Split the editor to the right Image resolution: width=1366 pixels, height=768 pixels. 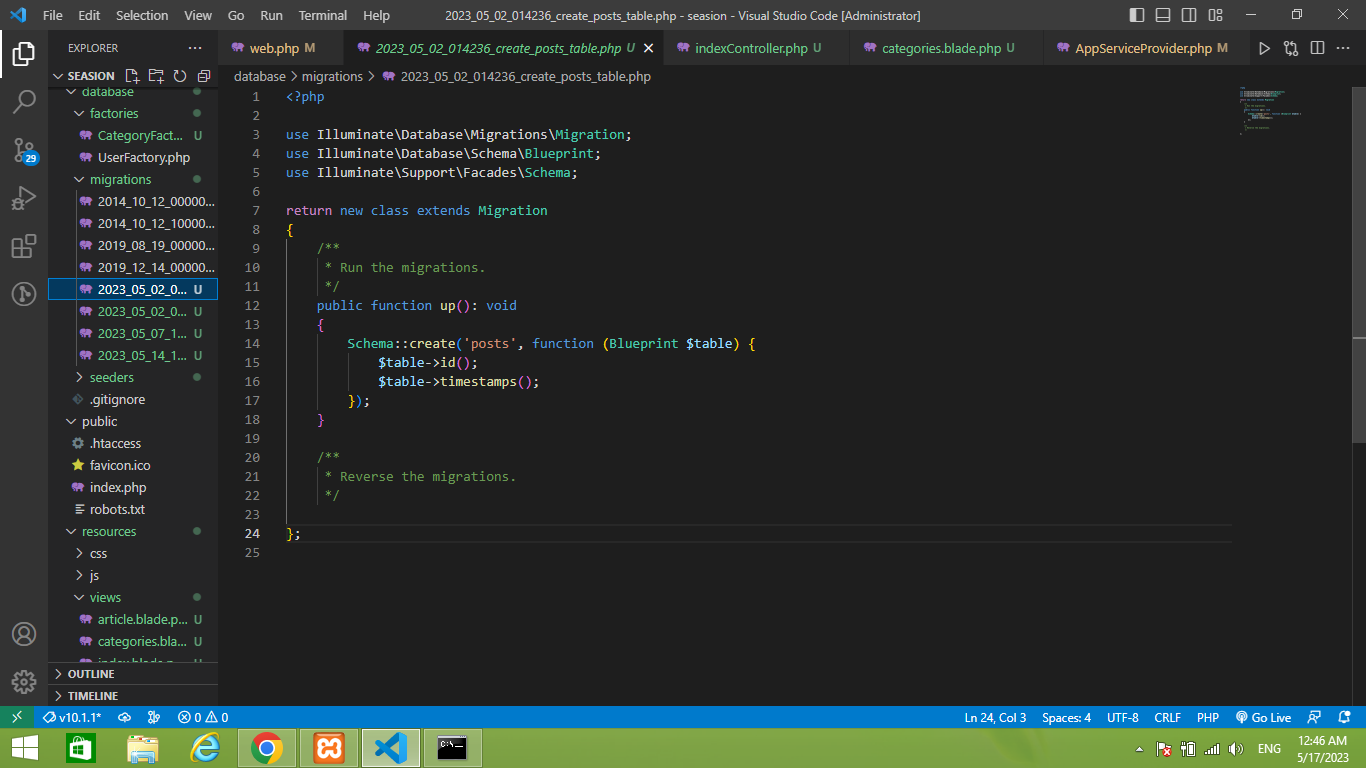pyautogui.click(x=1317, y=48)
